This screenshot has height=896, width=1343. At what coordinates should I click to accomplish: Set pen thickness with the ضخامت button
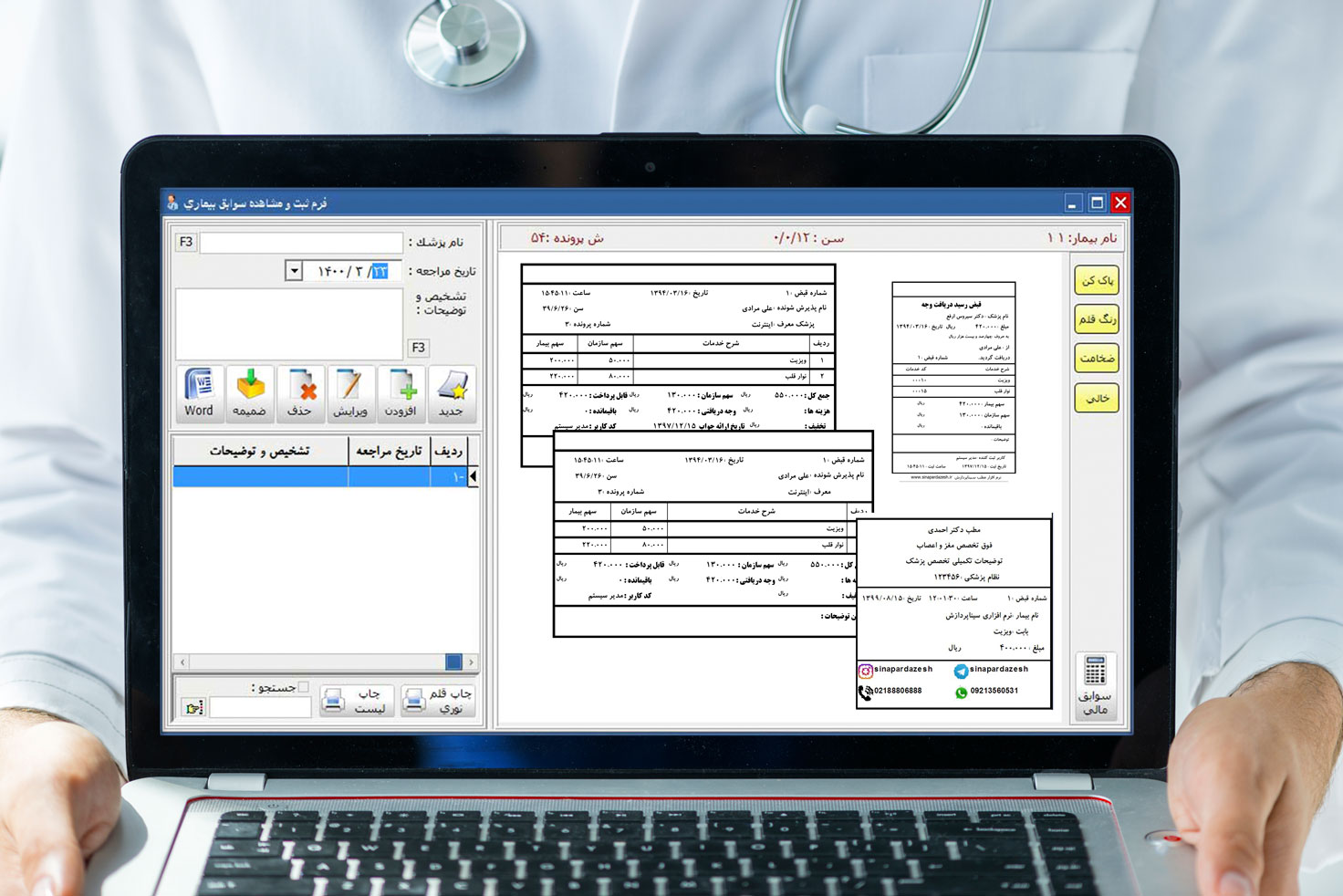click(x=1097, y=359)
